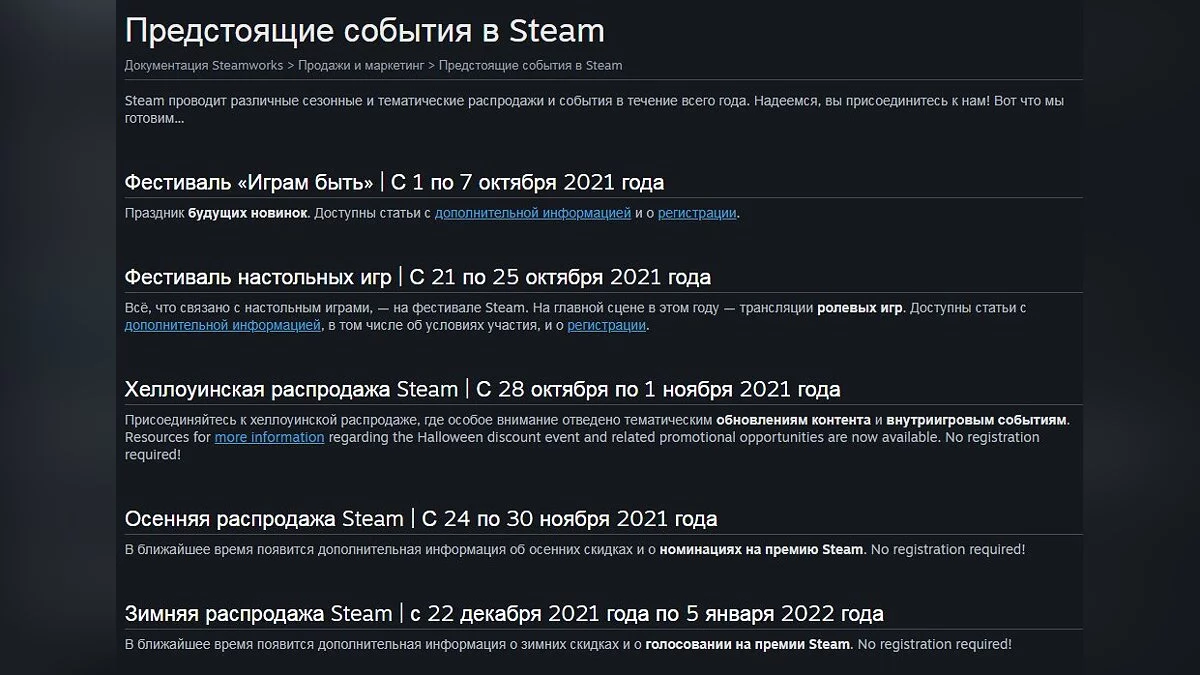1200x675 pixels.
Task: Open registration link for tabletop games festival
Action: coord(606,326)
